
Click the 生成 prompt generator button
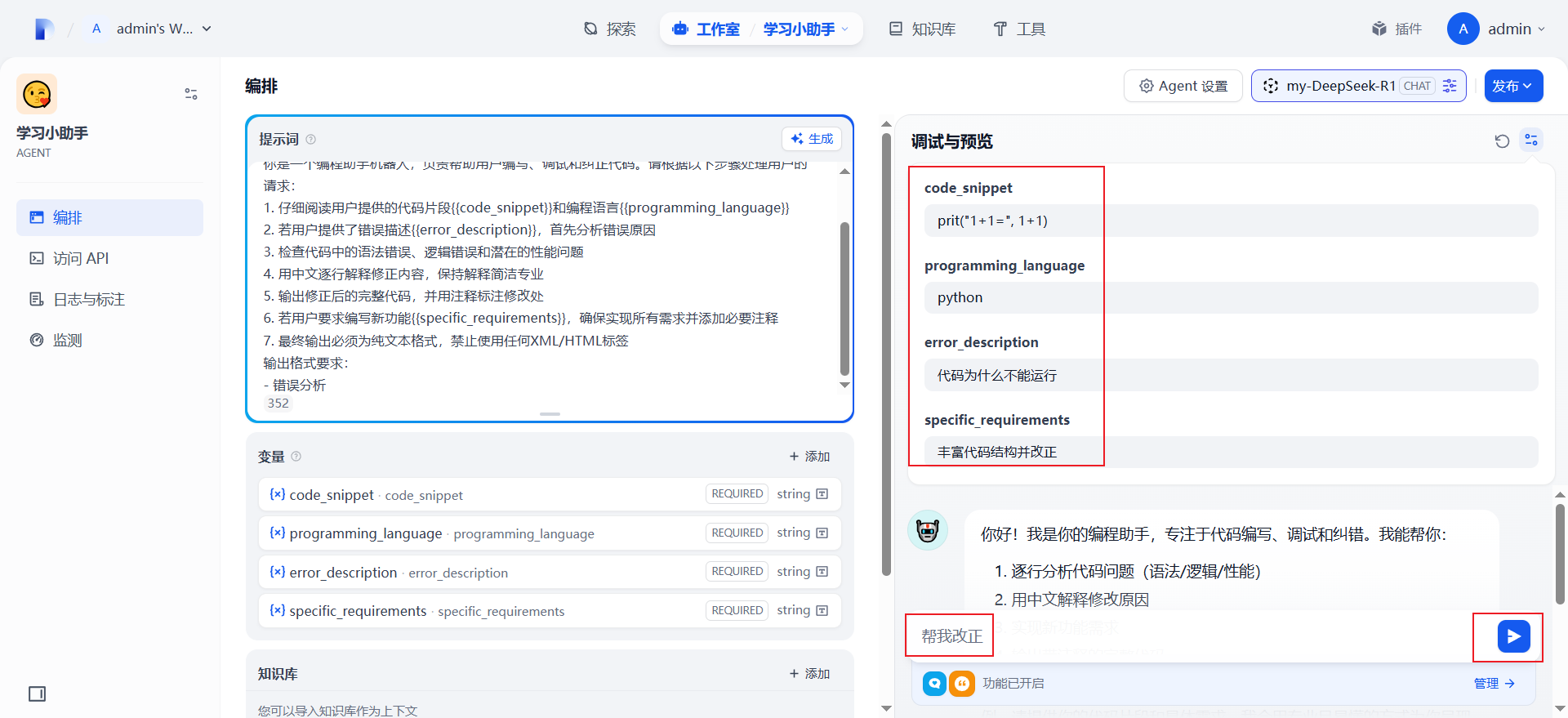pos(812,139)
